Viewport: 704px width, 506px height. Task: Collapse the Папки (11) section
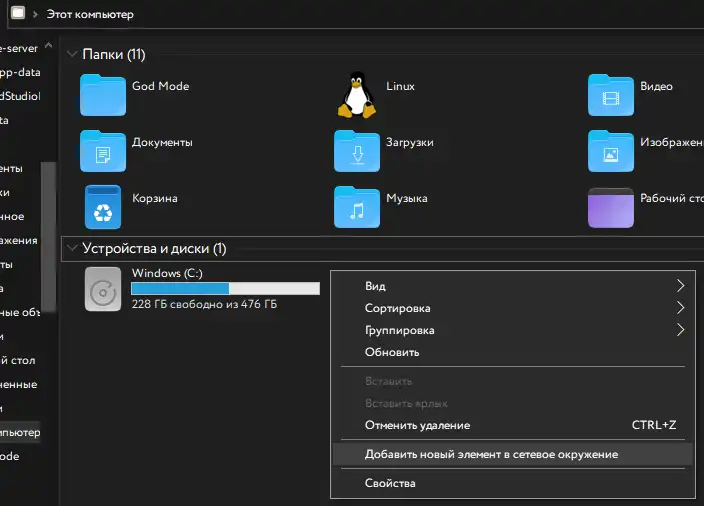coord(72,54)
